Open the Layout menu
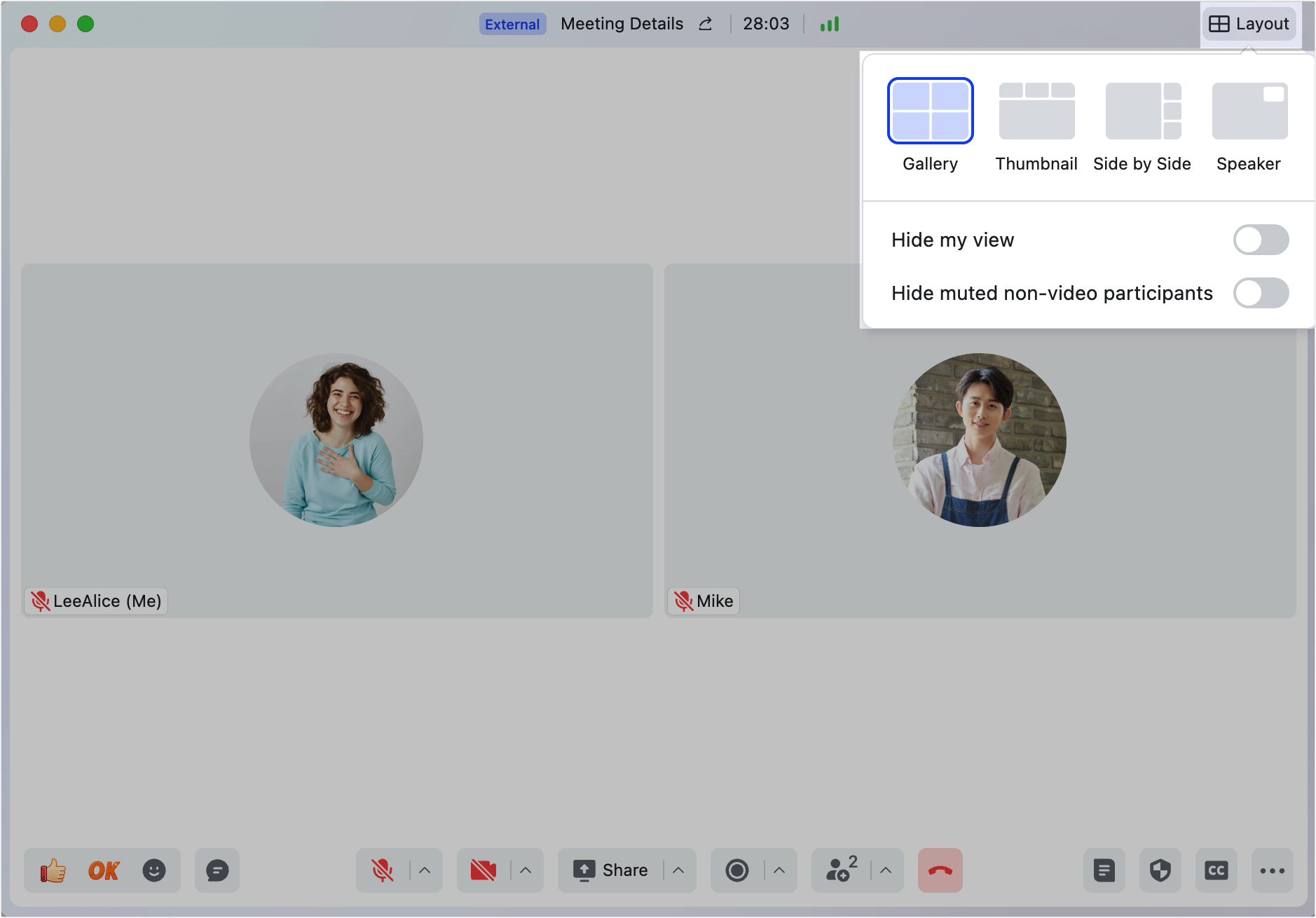The width and height of the screenshot is (1316, 918). (x=1250, y=23)
